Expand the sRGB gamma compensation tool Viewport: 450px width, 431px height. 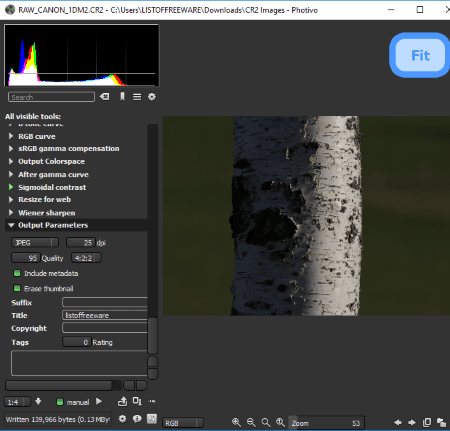tap(11, 149)
